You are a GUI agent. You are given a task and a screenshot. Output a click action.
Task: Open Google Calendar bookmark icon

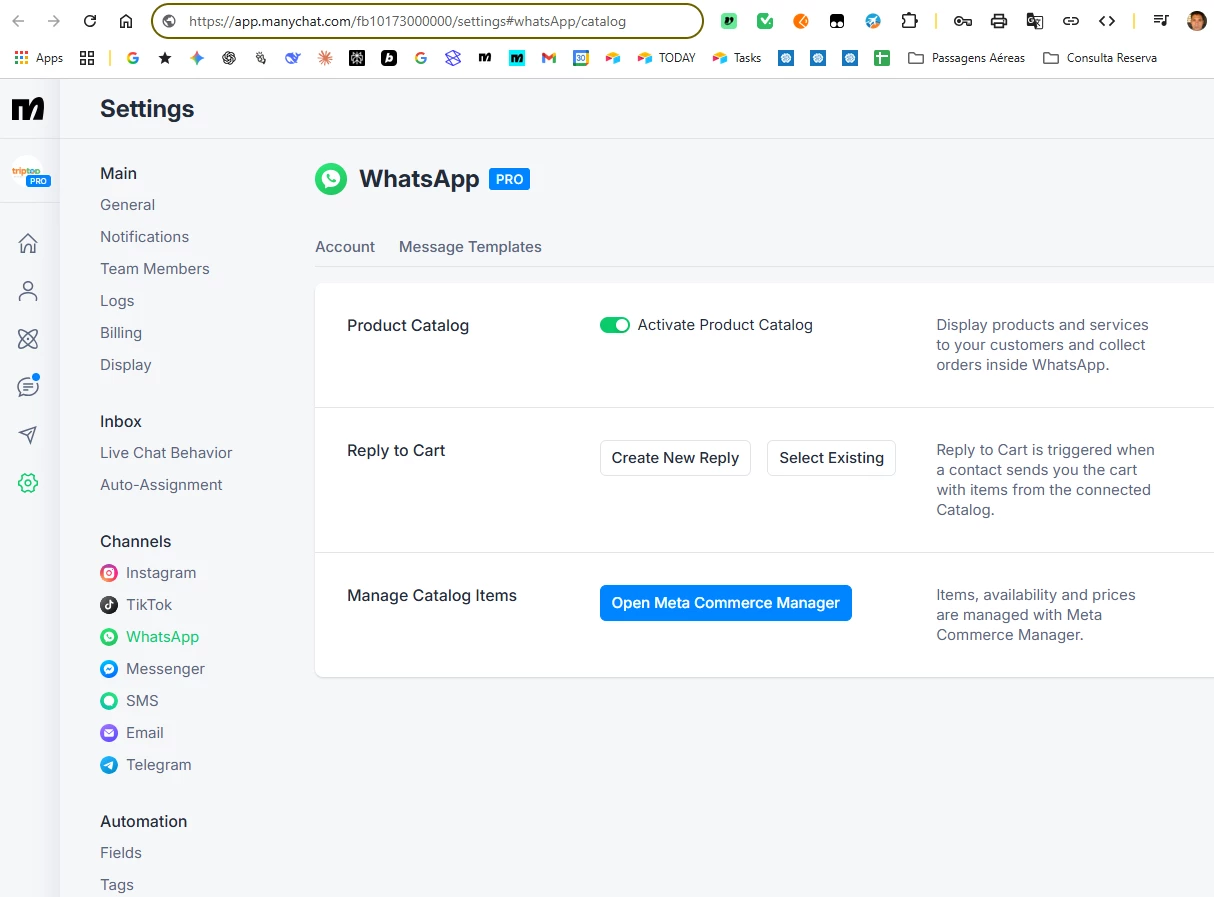coord(581,58)
